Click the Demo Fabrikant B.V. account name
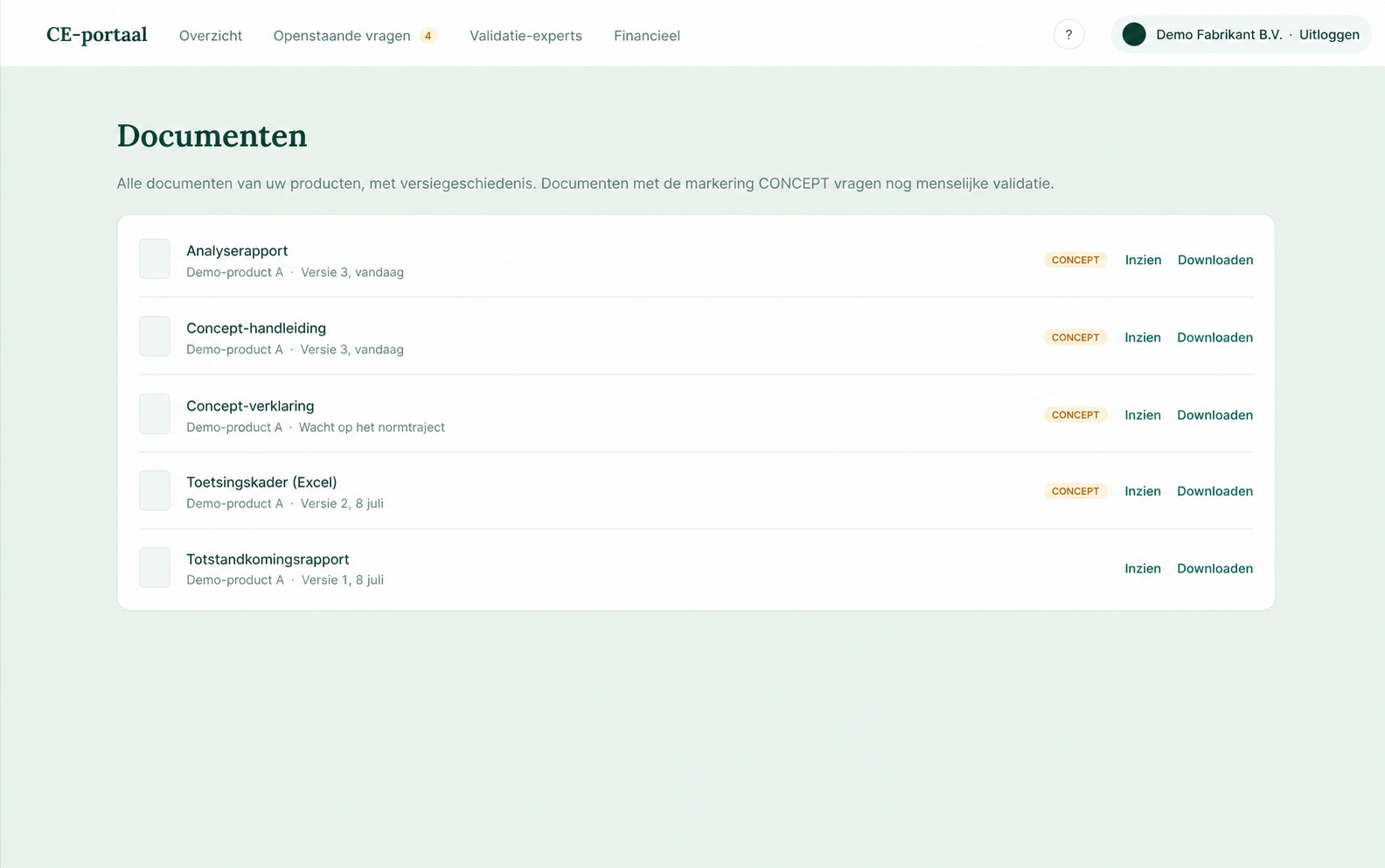The height and width of the screenshot is (868, 1385). [1219, 35]
